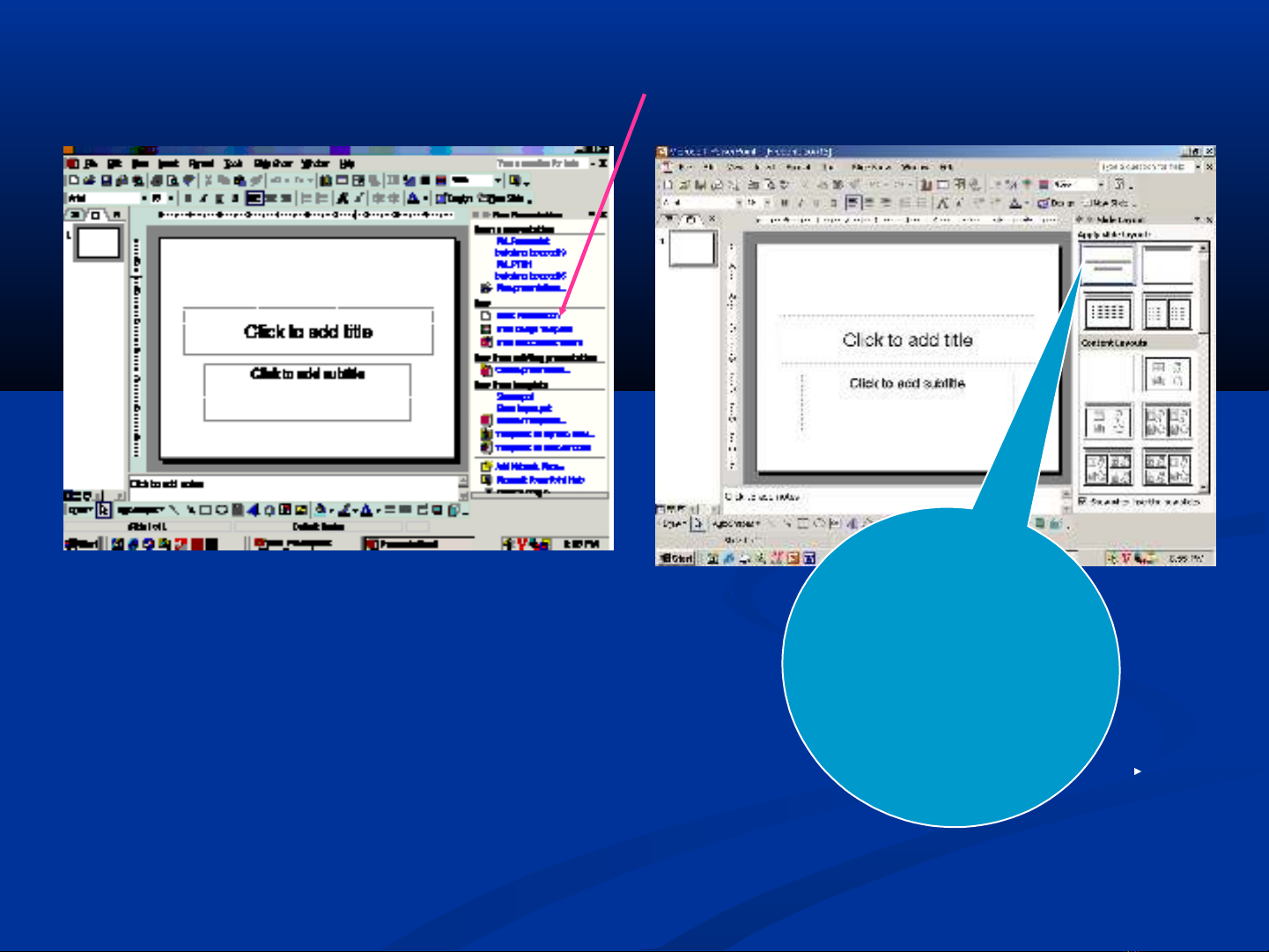Toggle Bold formatting in right window toolbar

point(784,203)
